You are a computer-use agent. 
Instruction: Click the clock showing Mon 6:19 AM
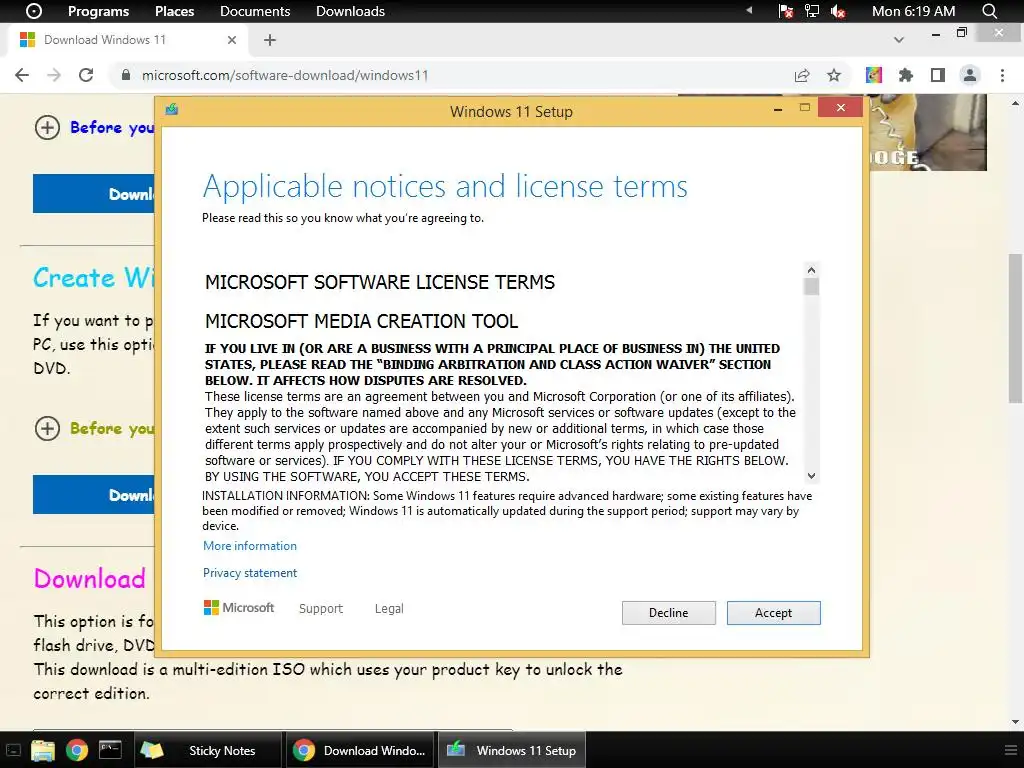913,11
